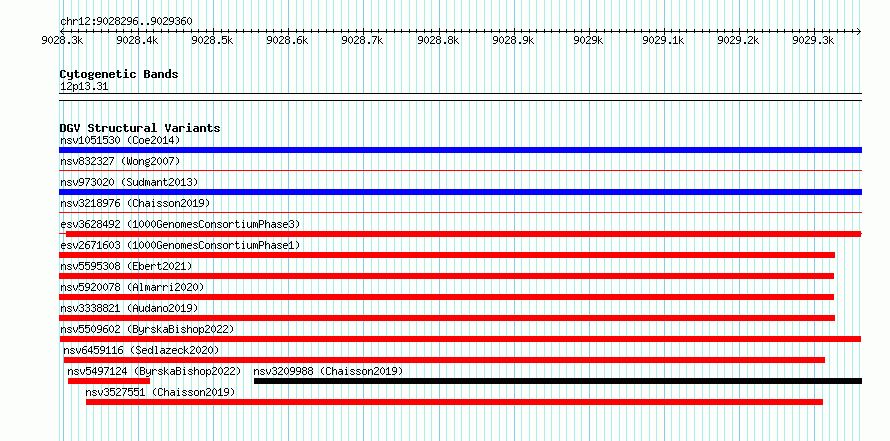Click the 9028.3k ruler position

[x=62, y=40]
